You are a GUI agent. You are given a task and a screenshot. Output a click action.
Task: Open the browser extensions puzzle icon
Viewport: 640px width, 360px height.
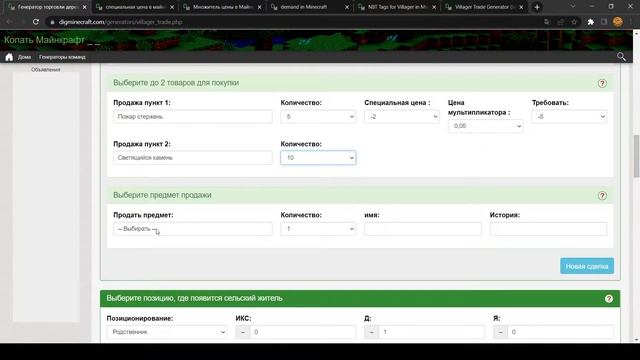click(x=590, y=22)
